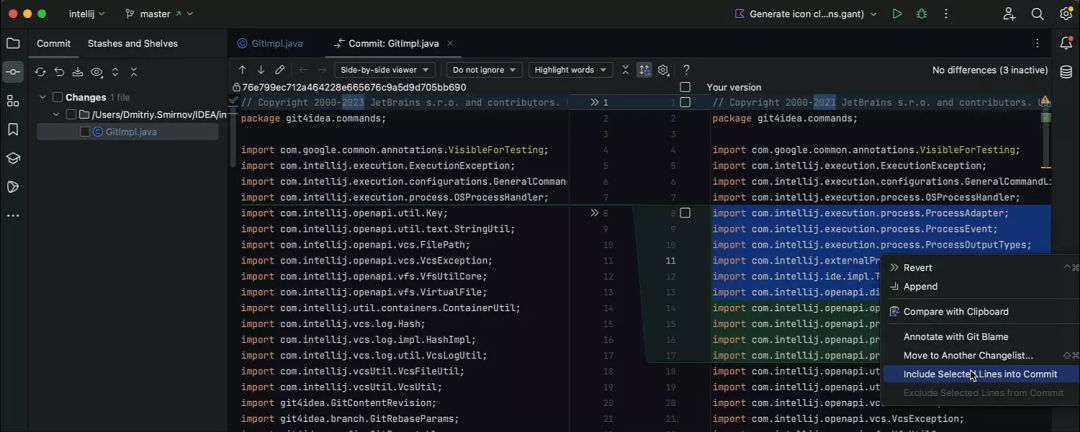Click the Debug bug icon

[x=922, y=14]
